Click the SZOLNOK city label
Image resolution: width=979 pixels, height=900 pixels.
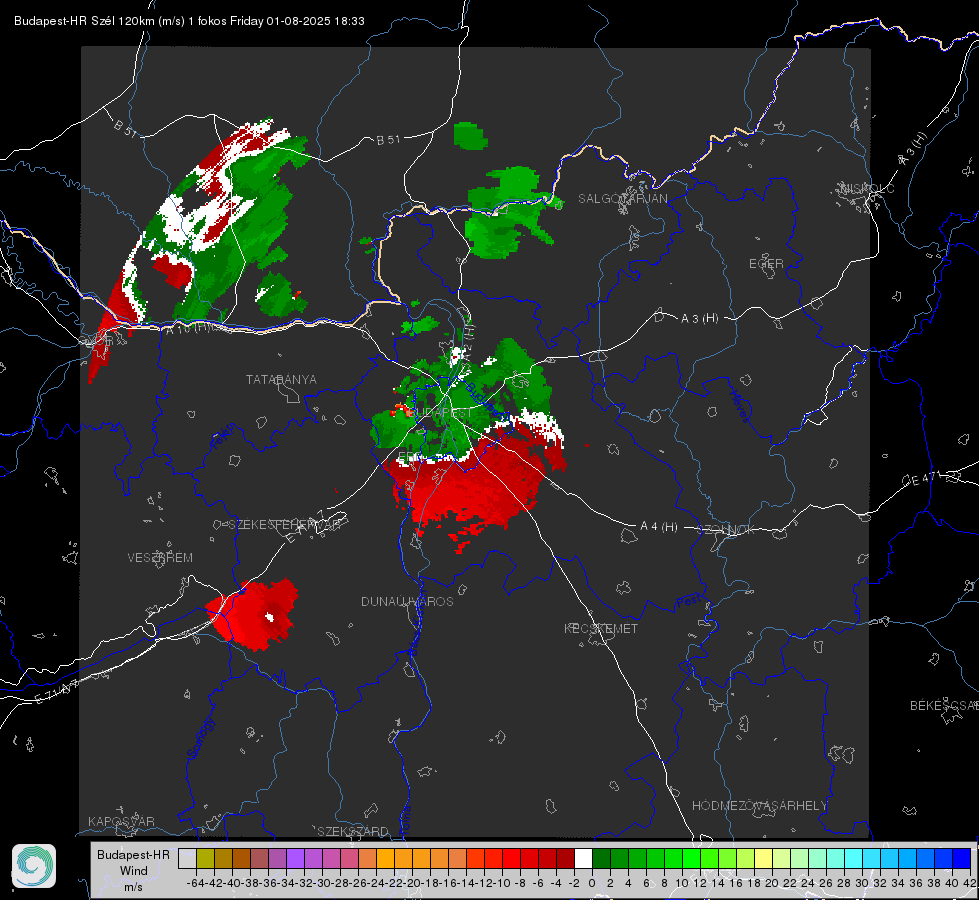coord(726,530)
